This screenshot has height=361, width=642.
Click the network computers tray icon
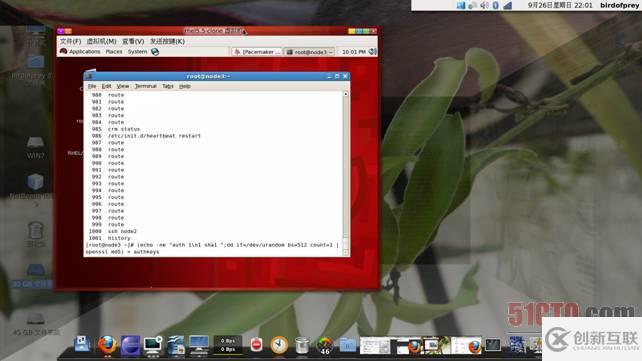(472, 5)
